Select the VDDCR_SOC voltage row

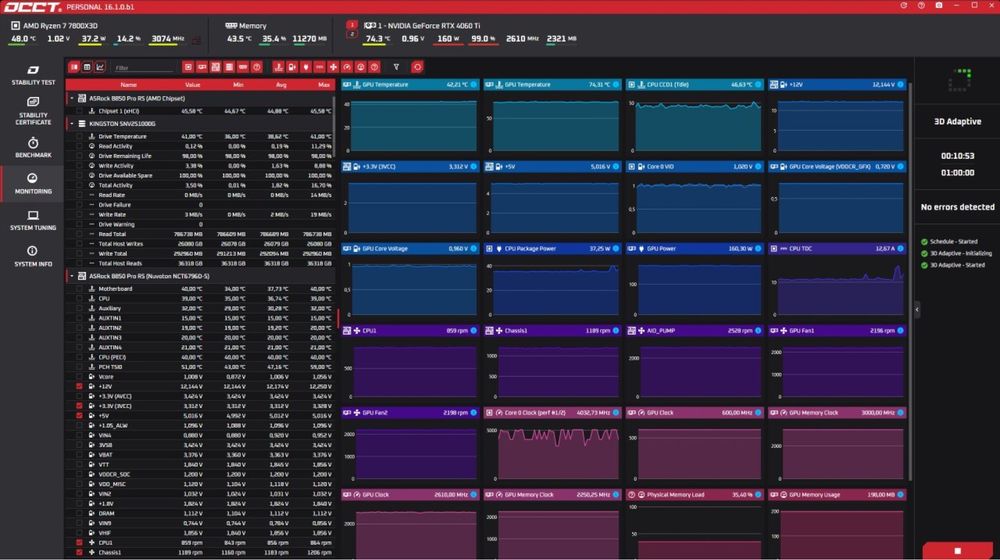coord(200,475)
